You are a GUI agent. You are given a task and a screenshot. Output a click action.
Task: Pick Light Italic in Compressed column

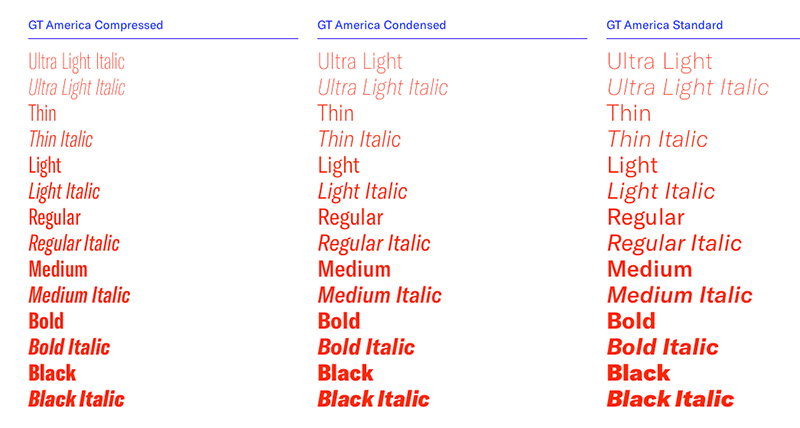pos(64,192)
